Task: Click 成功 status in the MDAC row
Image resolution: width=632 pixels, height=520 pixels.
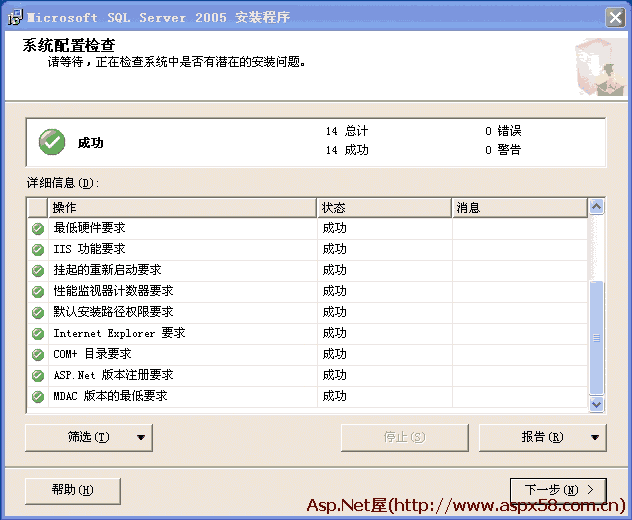Action: point(335,396)
